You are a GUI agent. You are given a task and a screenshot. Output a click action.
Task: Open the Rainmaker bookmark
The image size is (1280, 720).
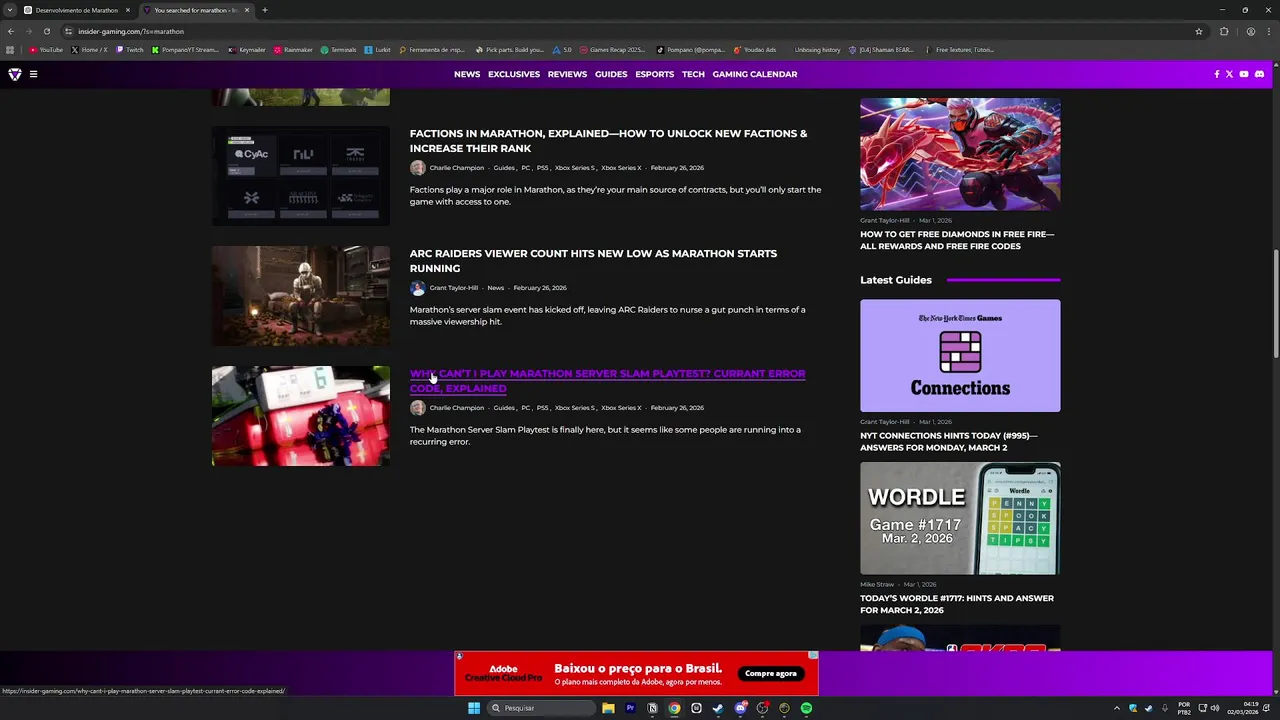[293, 50]
